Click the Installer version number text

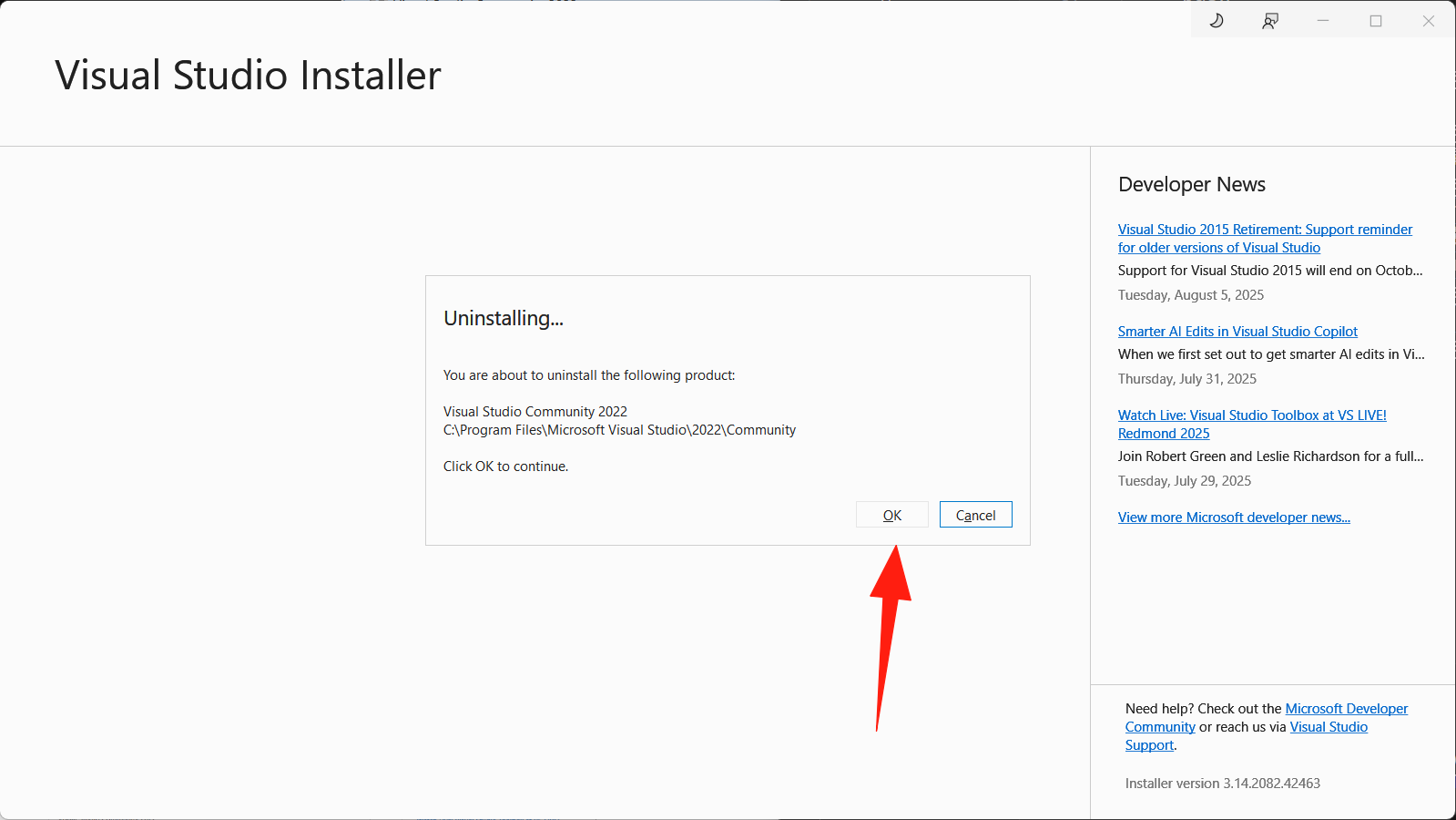pos(1222,784)
